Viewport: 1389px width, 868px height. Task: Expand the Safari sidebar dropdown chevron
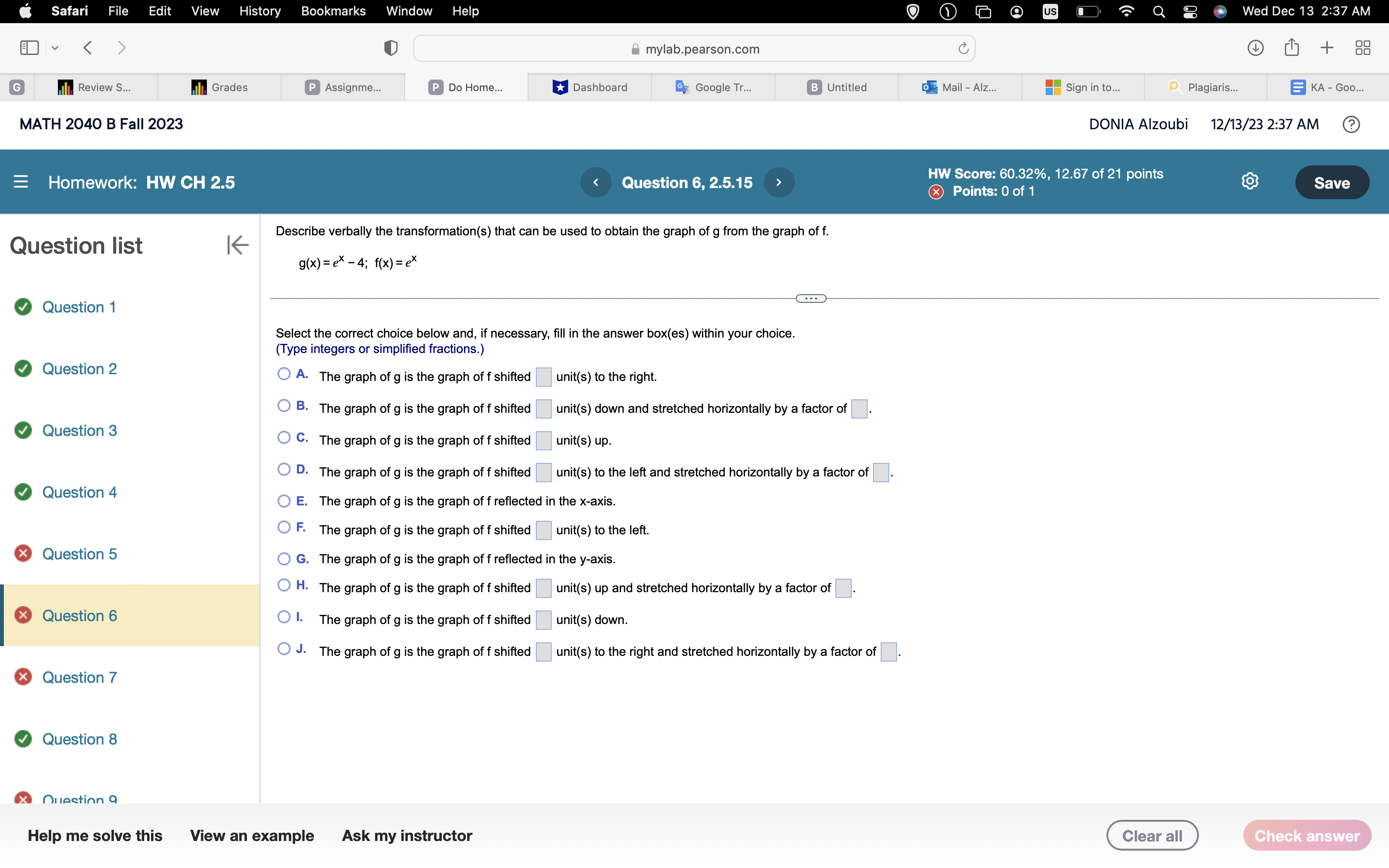pos(55,48)
